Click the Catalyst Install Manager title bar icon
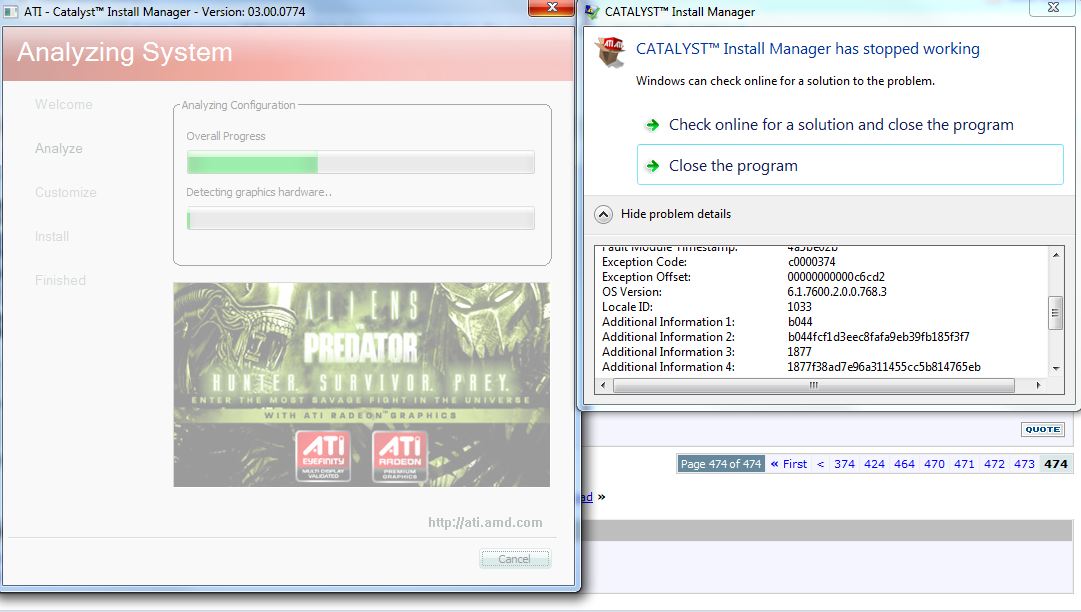The image size is (1081, 612). coord(11,12)
